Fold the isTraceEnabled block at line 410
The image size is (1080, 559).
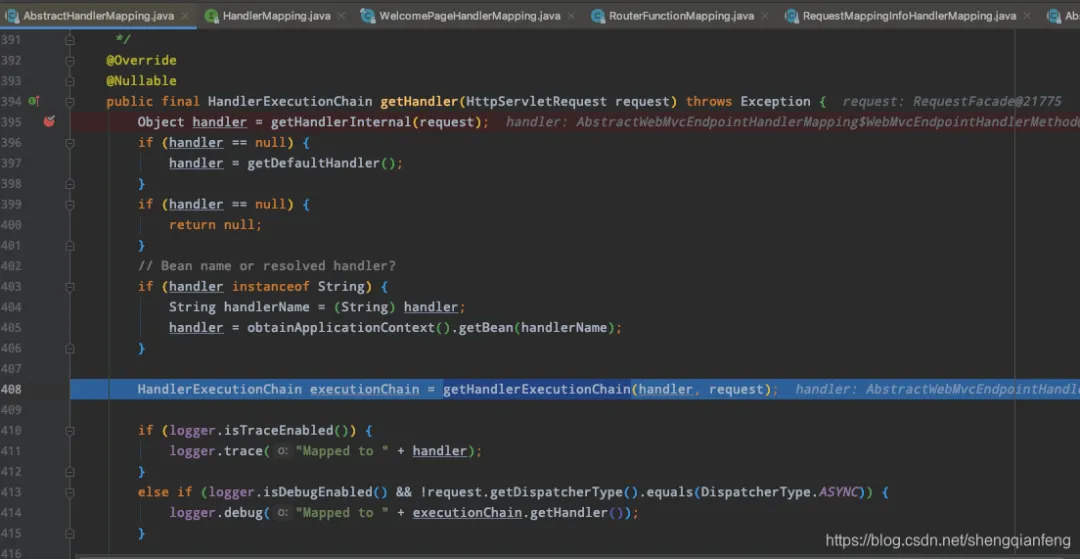(70, 431)
